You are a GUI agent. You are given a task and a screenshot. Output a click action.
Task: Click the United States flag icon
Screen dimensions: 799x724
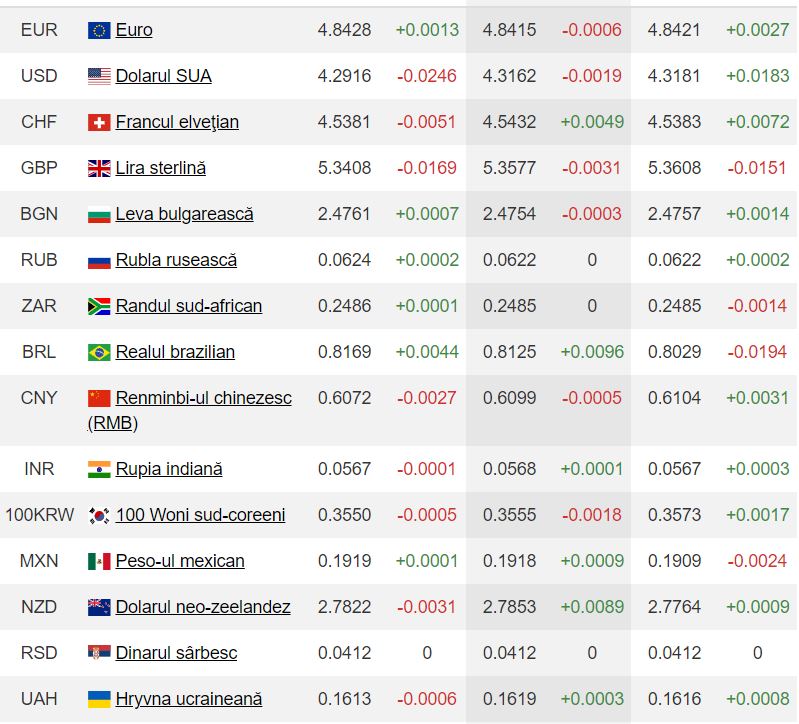click(99, 76)
